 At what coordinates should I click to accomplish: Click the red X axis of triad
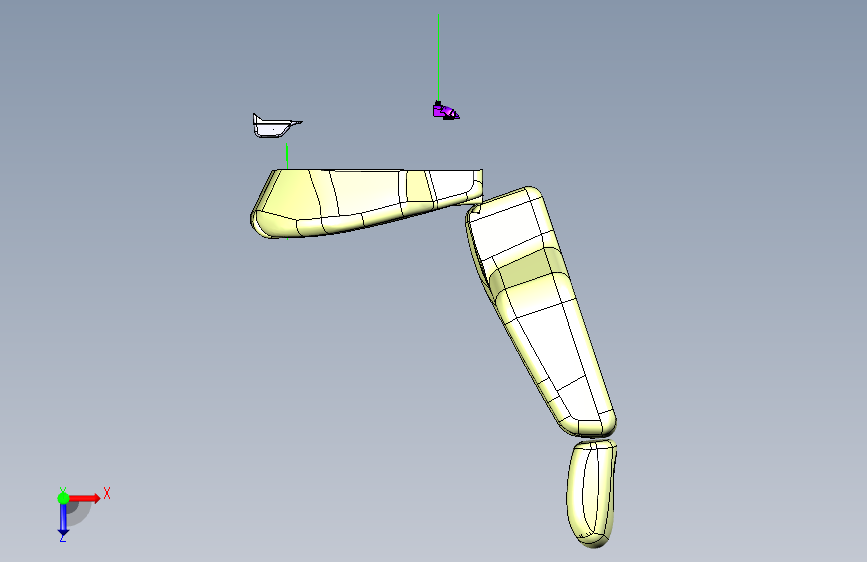84,498
